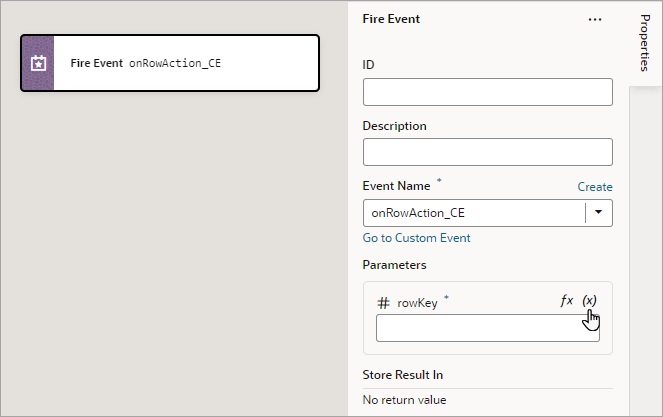
Task: Switch to the Properties side tab
Action: (645, 44)
